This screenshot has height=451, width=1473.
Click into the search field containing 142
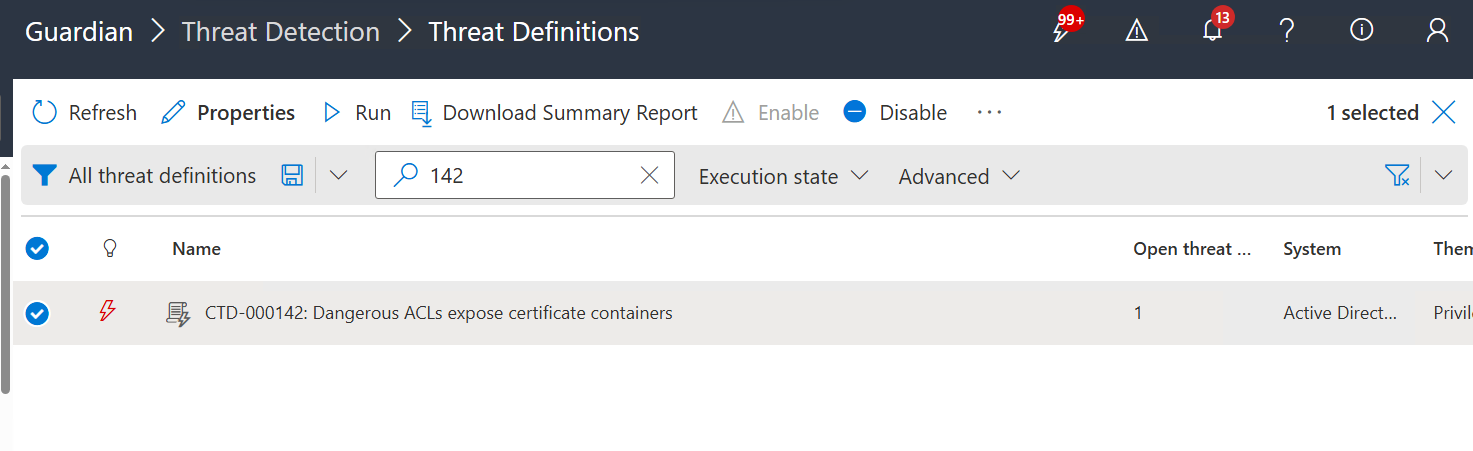(530, 176)
